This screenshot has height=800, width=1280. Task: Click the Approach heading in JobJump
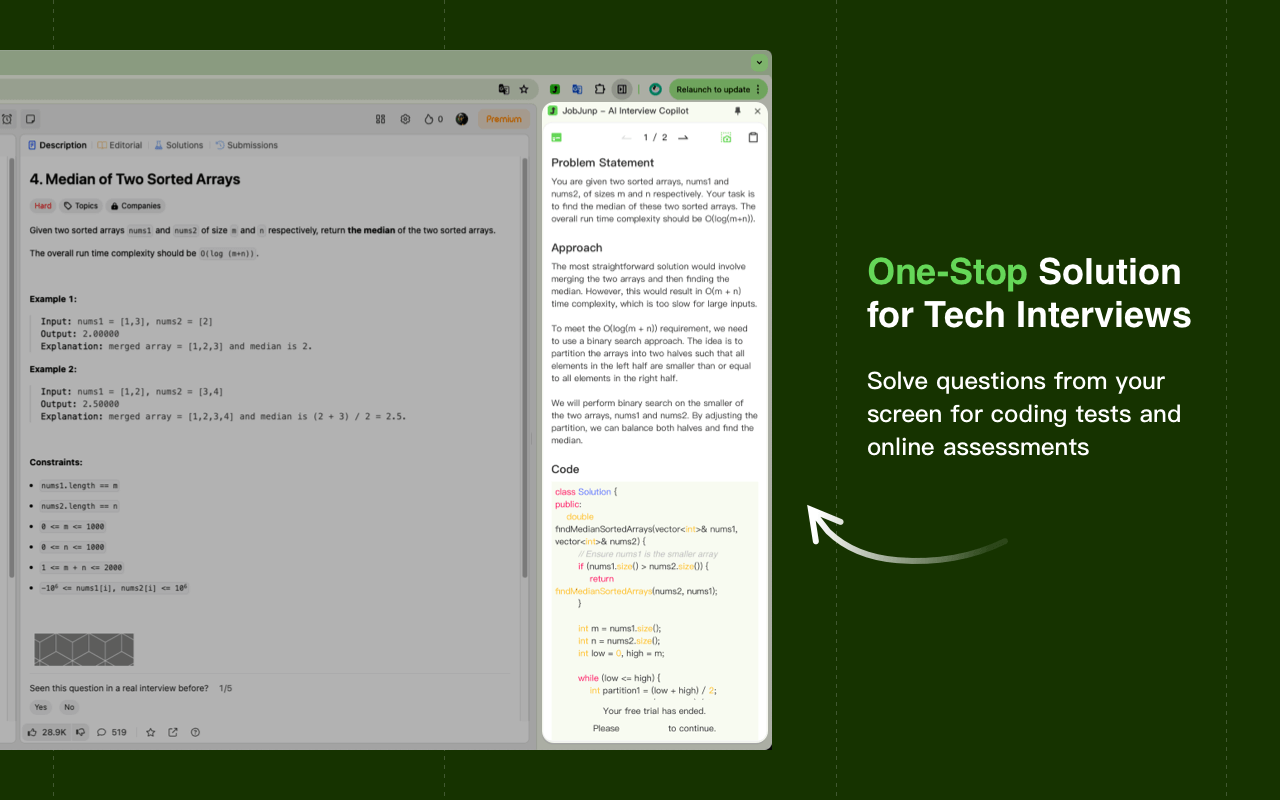click(577, 247)
